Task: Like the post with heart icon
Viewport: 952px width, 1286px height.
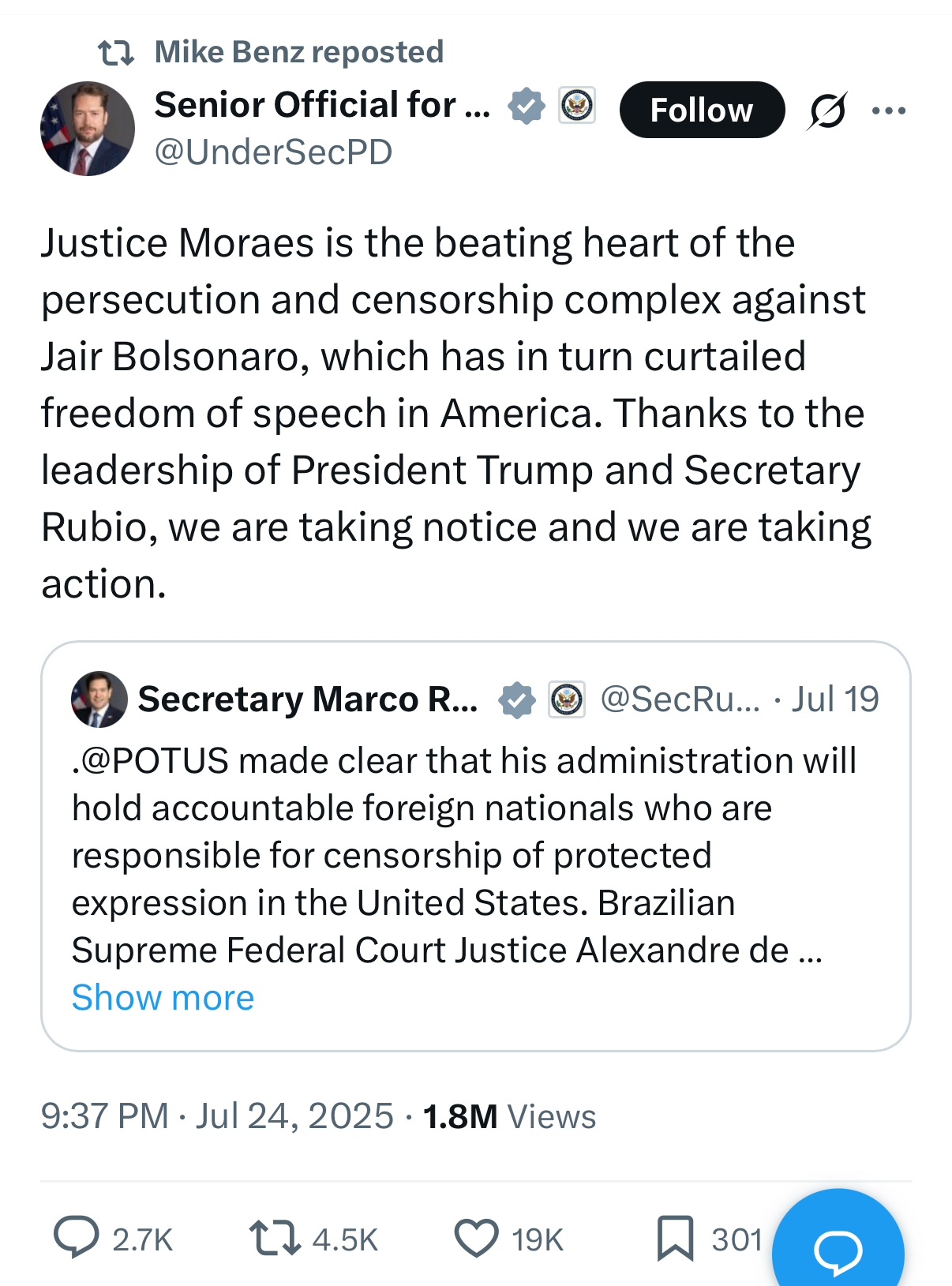Action: (476, 1237)
